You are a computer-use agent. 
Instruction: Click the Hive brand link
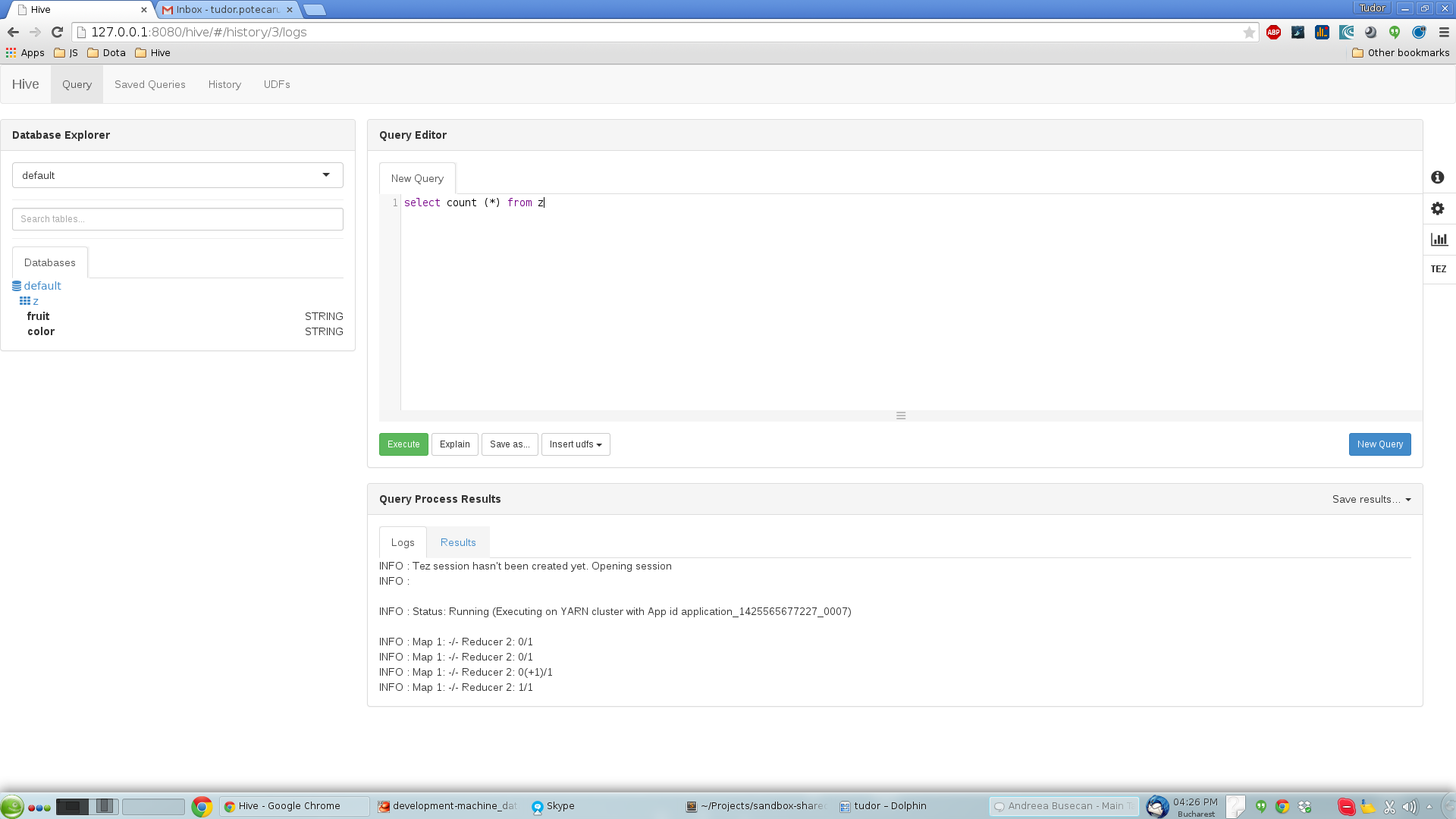(25, 84)
